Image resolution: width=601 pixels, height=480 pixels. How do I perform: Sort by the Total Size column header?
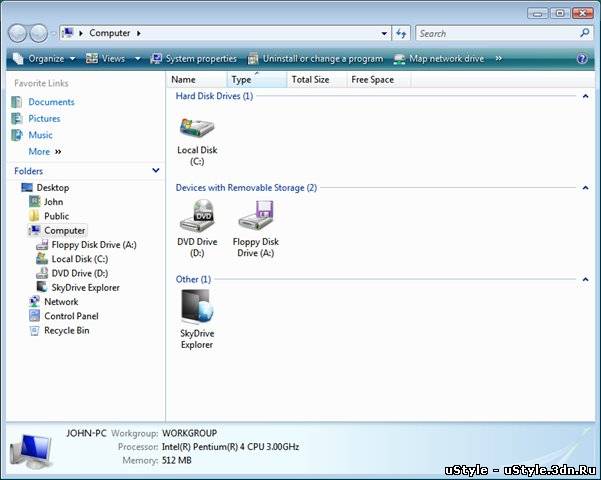coord(317,80)
